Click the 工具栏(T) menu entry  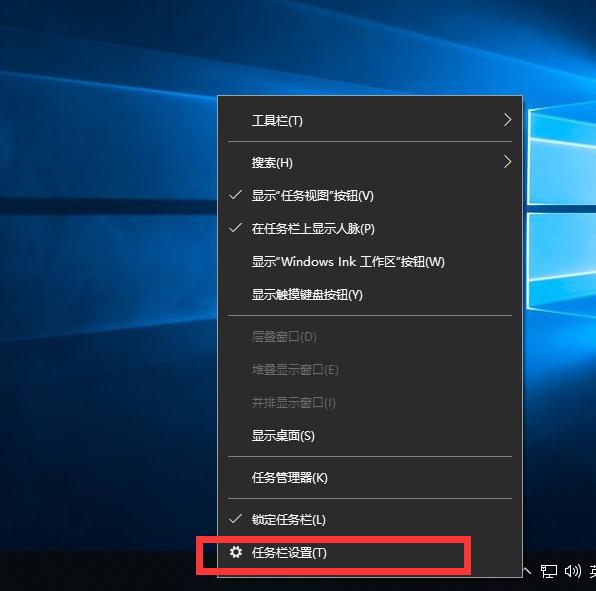[370, 120]
